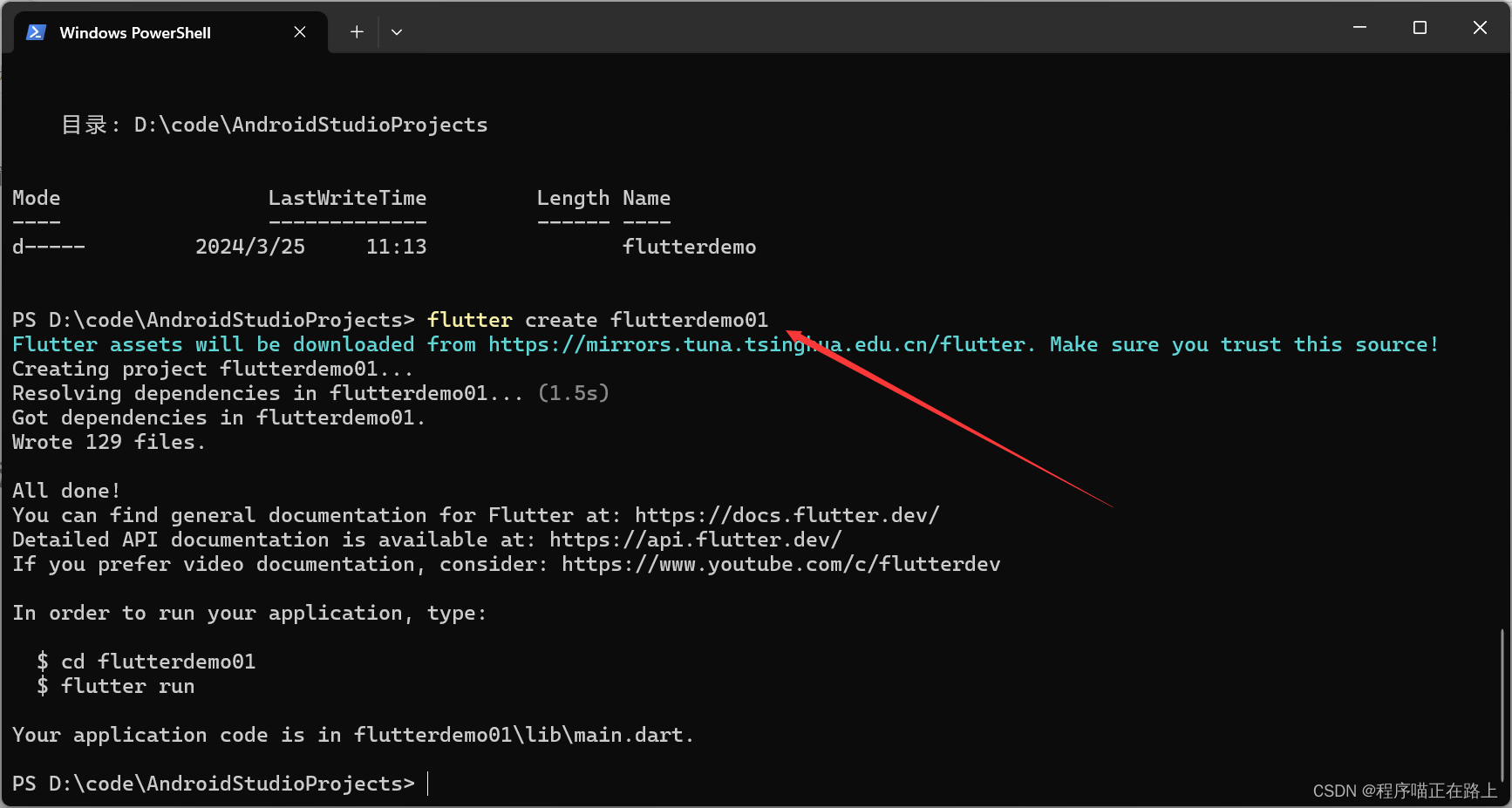Click the final prompt input cursor
The height and width of the screenshot is (808, 1512).
(428, 784)
